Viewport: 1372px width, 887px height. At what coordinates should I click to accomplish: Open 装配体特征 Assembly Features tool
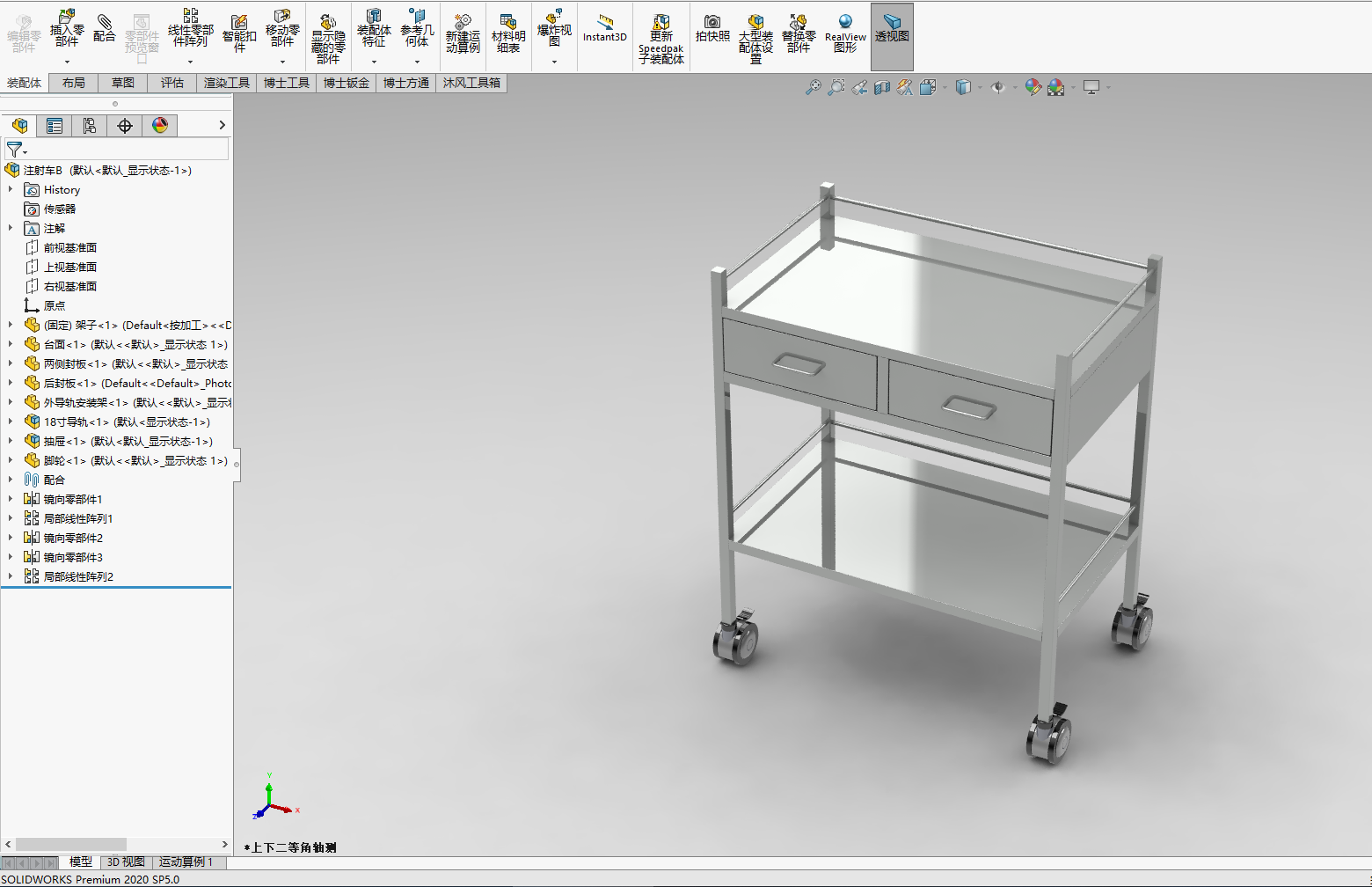tap(374, 28)
